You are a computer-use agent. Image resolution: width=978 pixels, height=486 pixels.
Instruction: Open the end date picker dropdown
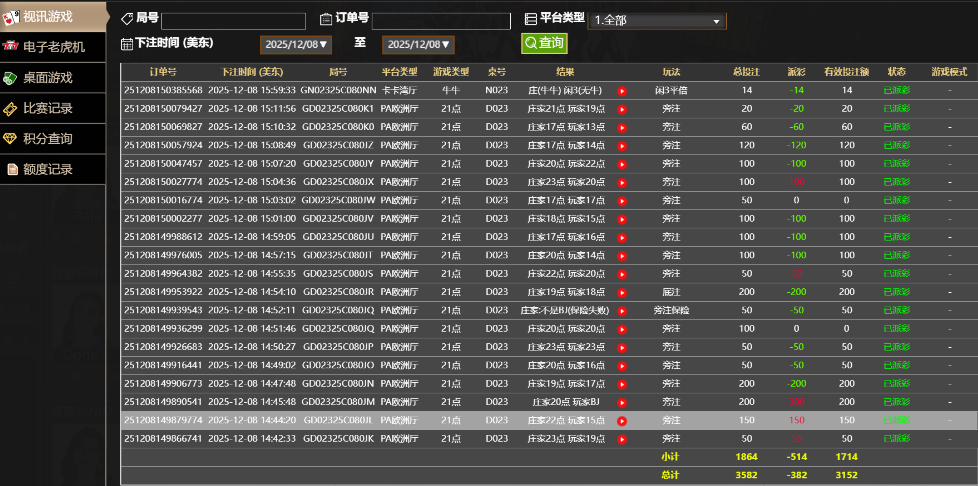pyautogui.click(x=418, y=44)
